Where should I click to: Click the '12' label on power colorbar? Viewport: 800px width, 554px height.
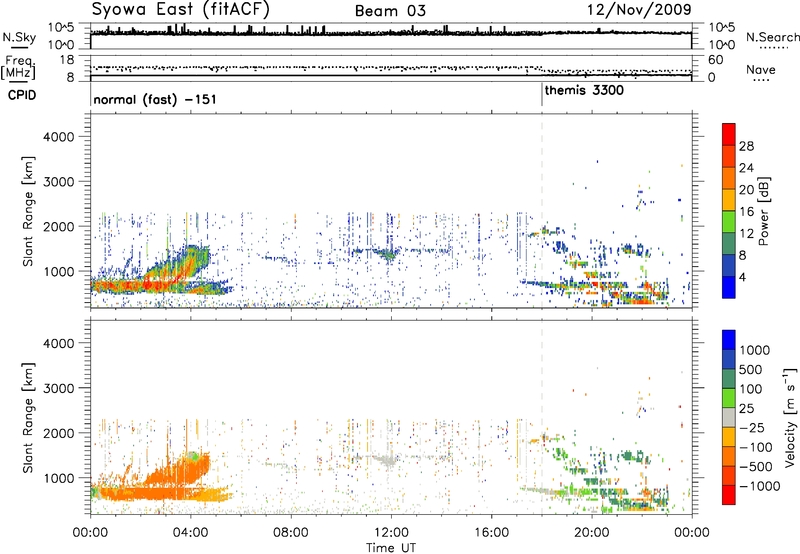pos(746,234)
